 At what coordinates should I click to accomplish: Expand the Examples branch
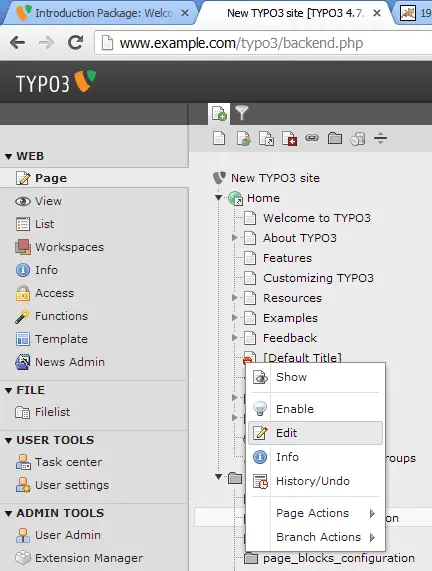pos(235,318)
